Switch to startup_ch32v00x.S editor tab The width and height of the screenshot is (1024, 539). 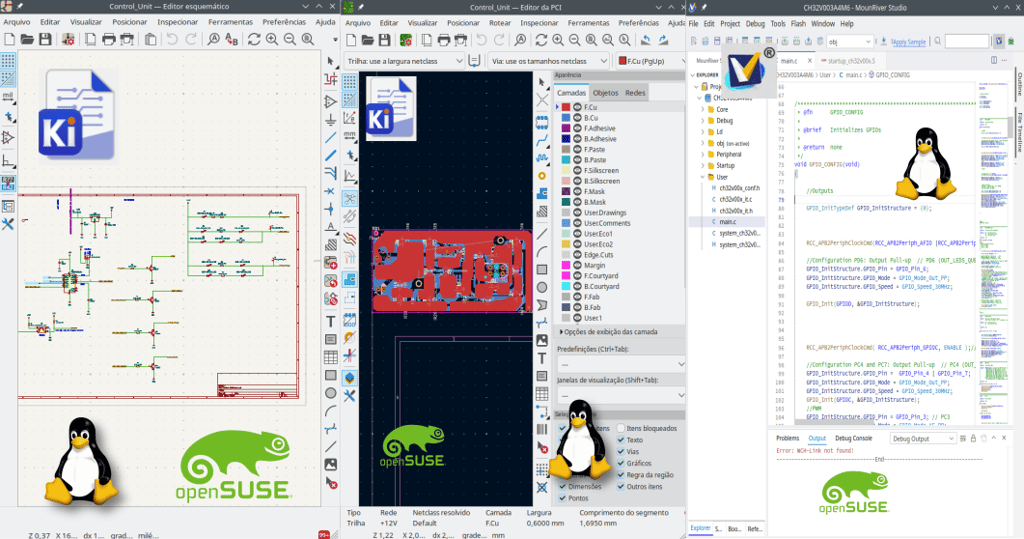click(852, 61)
